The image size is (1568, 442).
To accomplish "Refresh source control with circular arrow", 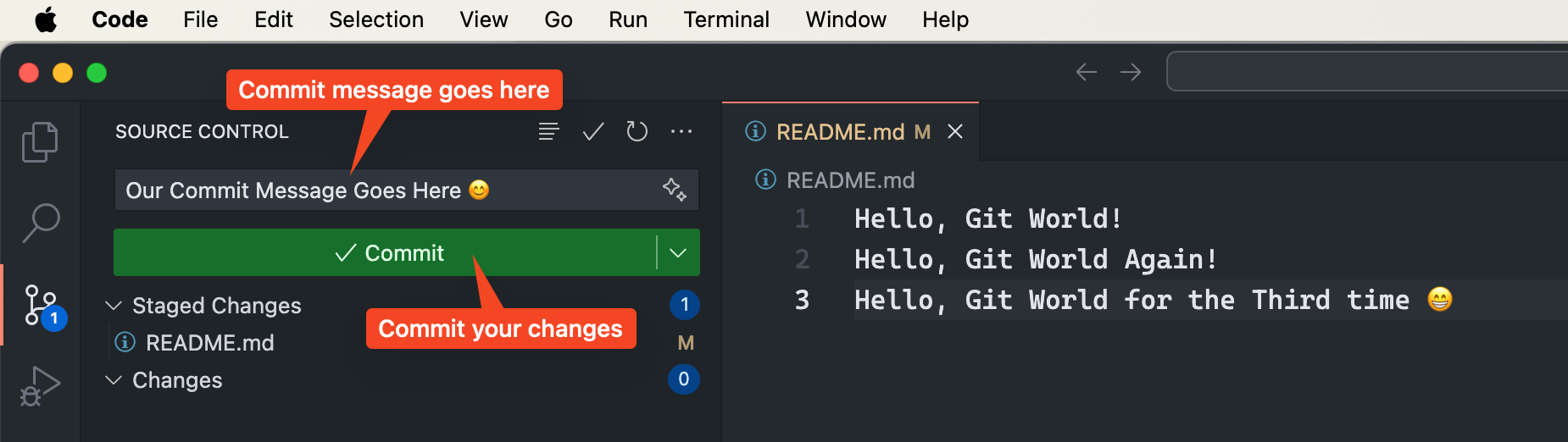I will pos(637,131).
